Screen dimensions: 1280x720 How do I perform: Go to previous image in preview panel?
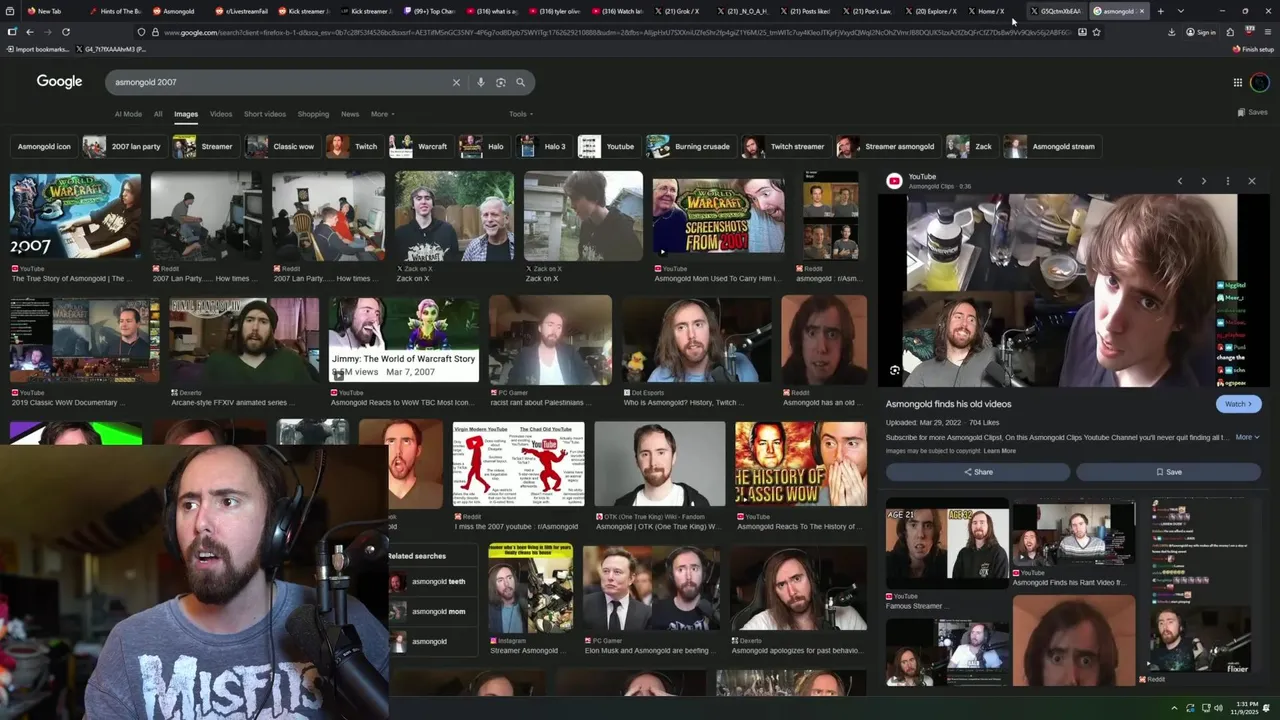(1180, 181)
